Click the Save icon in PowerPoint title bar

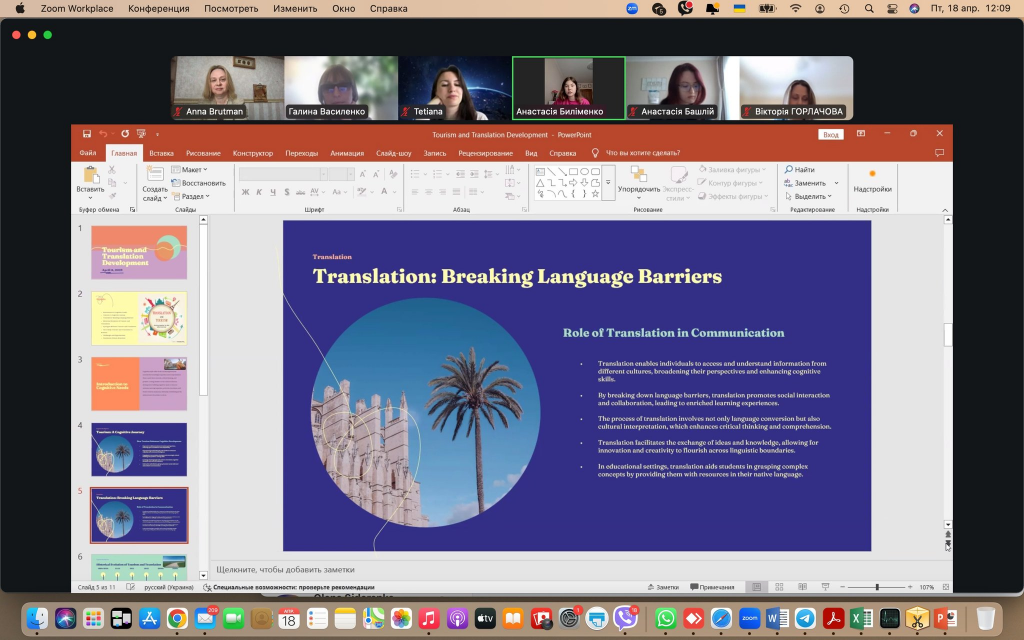point(87,134)
